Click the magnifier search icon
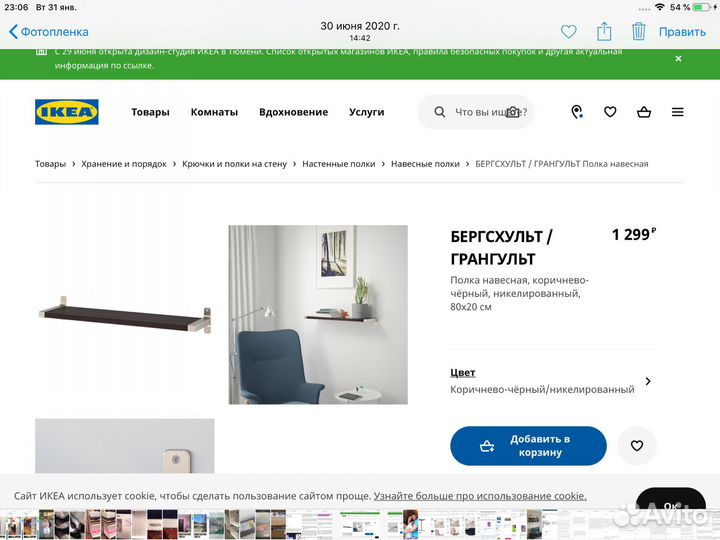The image size is (720, 540). coord(439,112)
